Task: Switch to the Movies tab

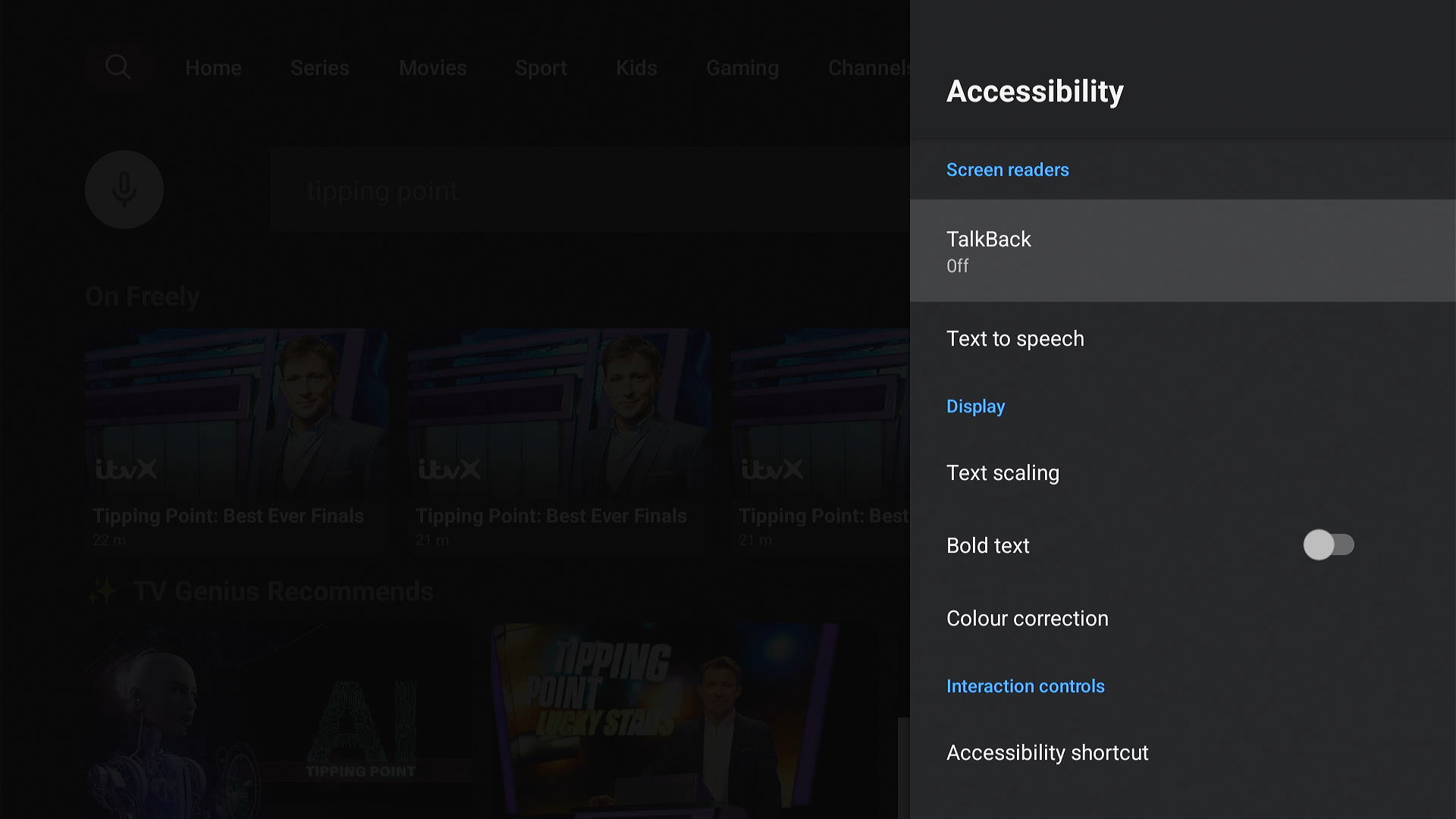Action: pyautogui.click(x=433, y=68)
